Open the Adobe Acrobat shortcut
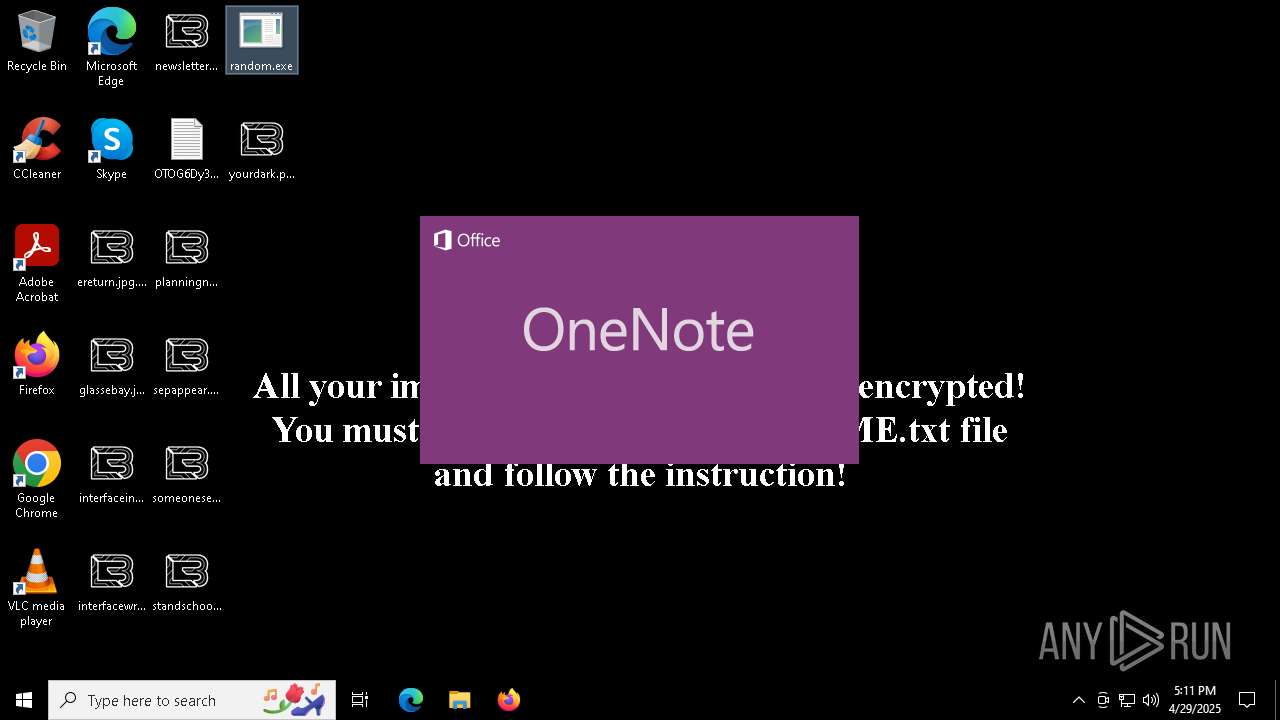The image size is (1280, 720). pos(37,263)
